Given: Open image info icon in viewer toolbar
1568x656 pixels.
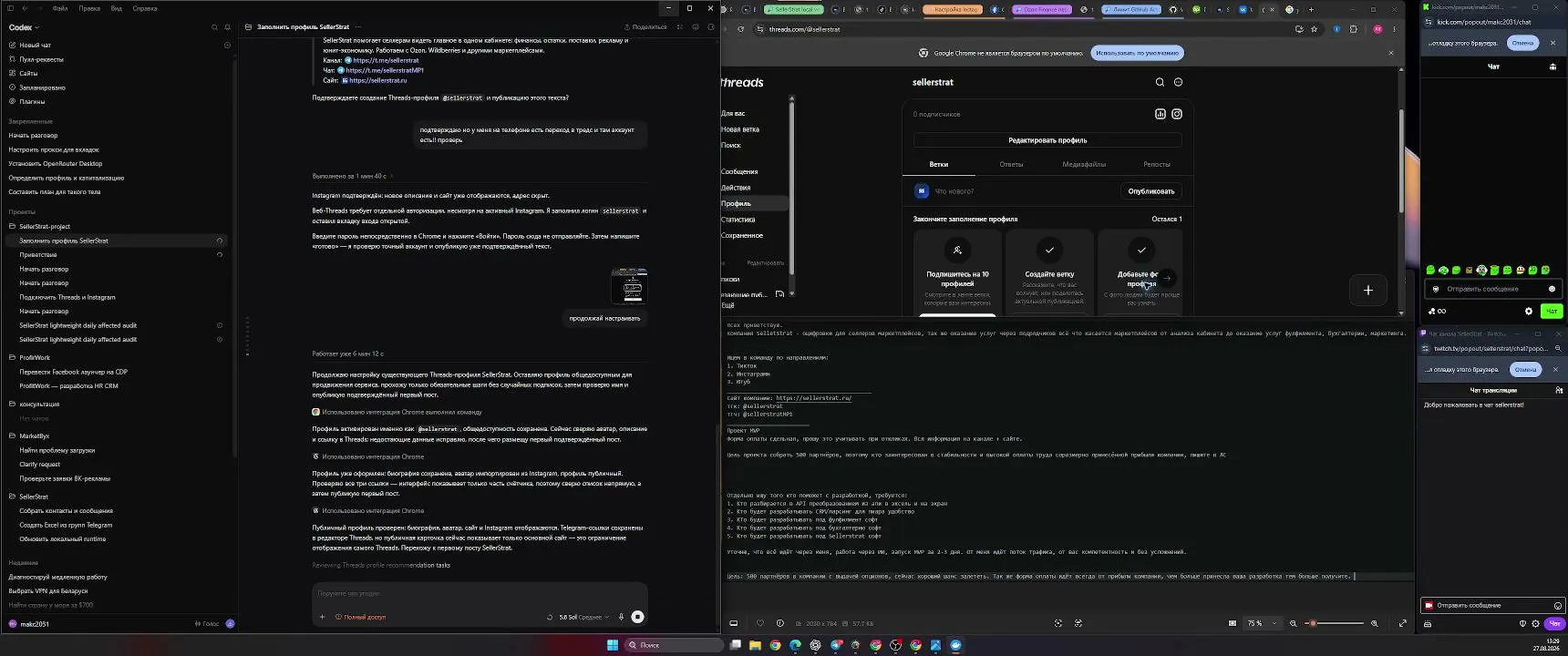Looking at the screenshot, I should click(779, 623).
